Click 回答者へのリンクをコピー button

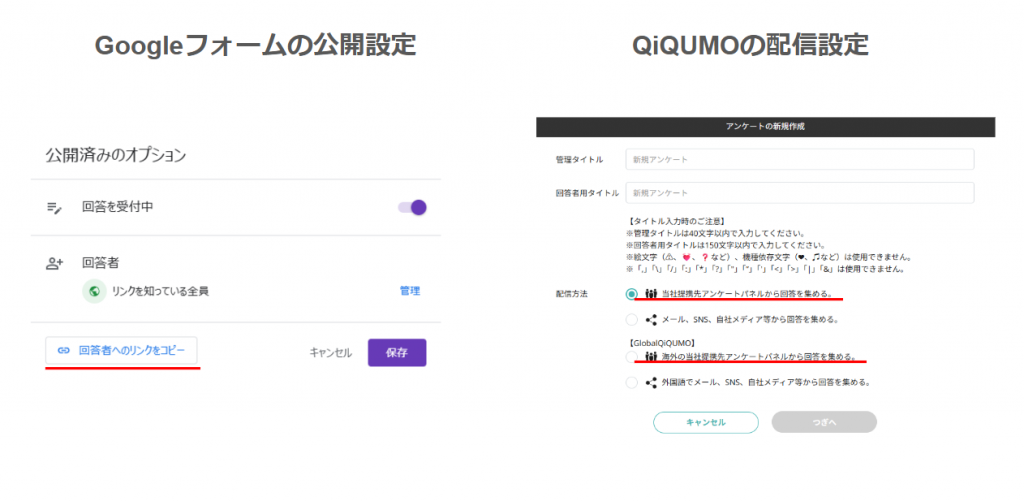[x=121, y=351]
